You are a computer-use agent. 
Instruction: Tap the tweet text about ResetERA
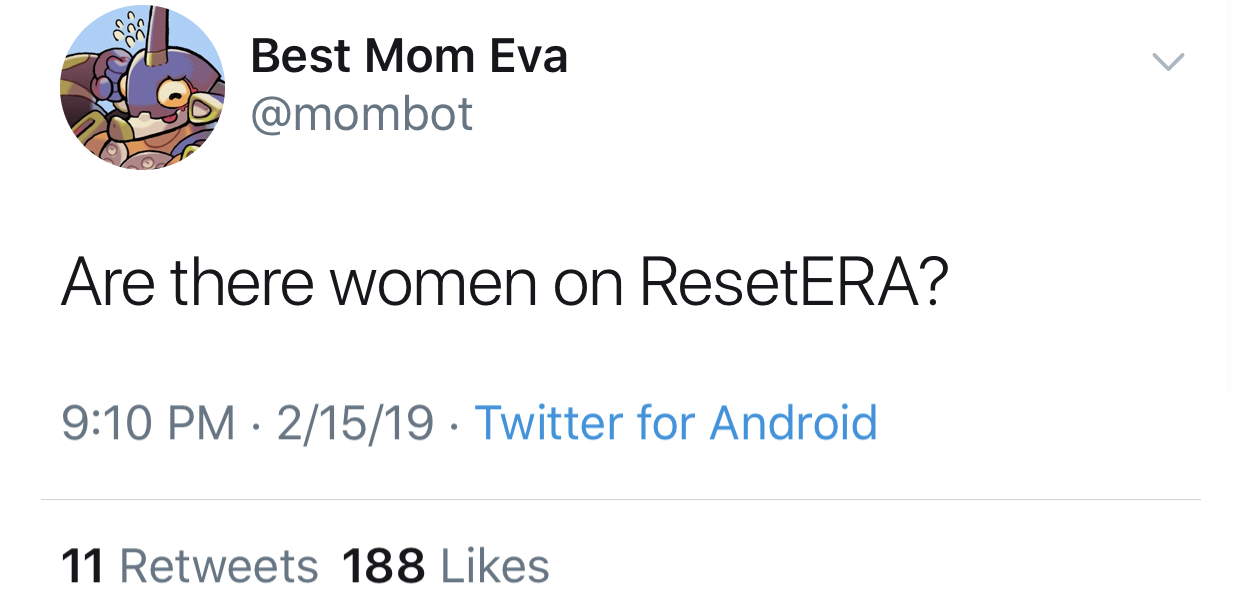click(505, 283)
